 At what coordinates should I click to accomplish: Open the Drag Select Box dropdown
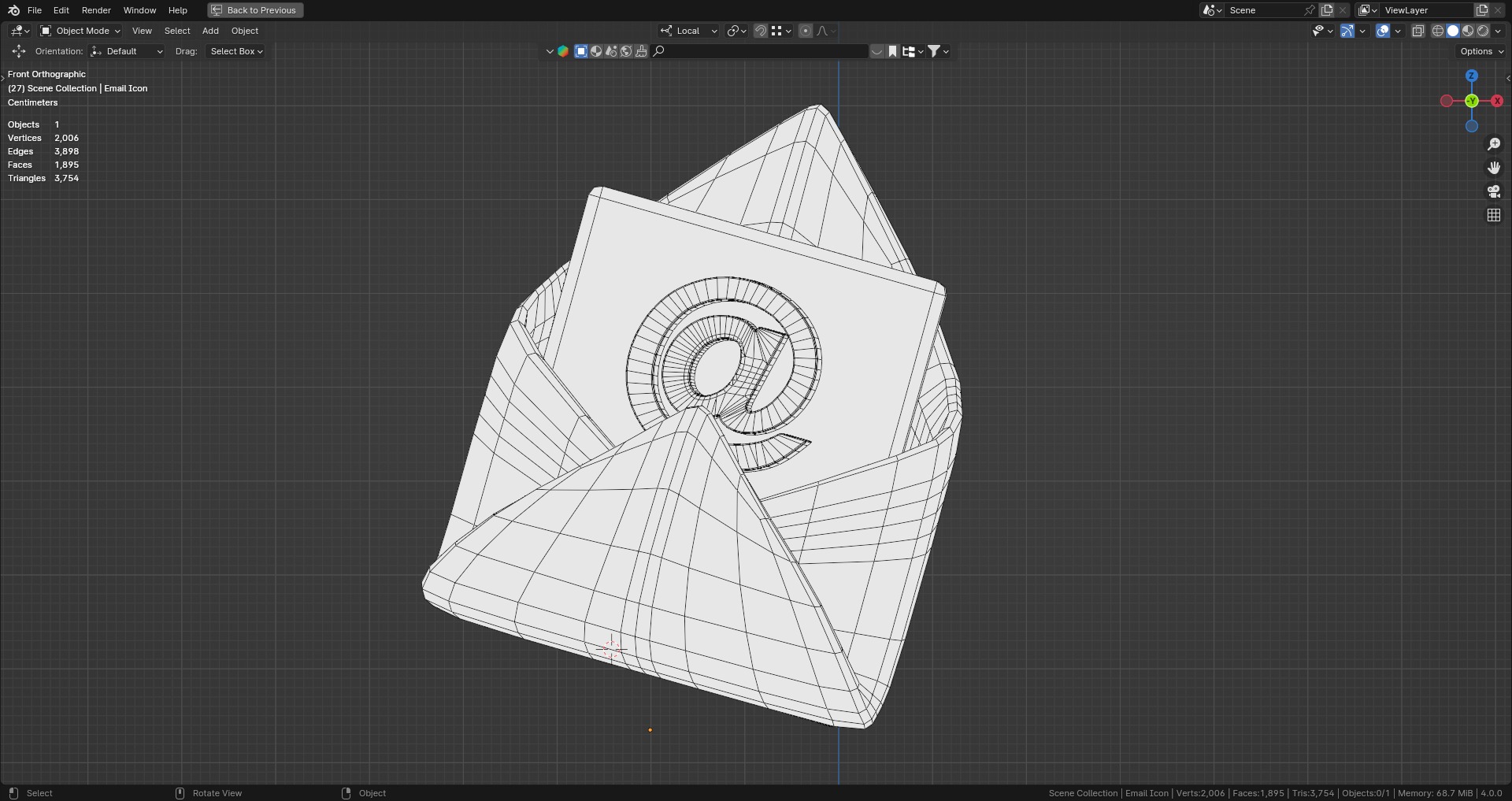pos(235,51)
